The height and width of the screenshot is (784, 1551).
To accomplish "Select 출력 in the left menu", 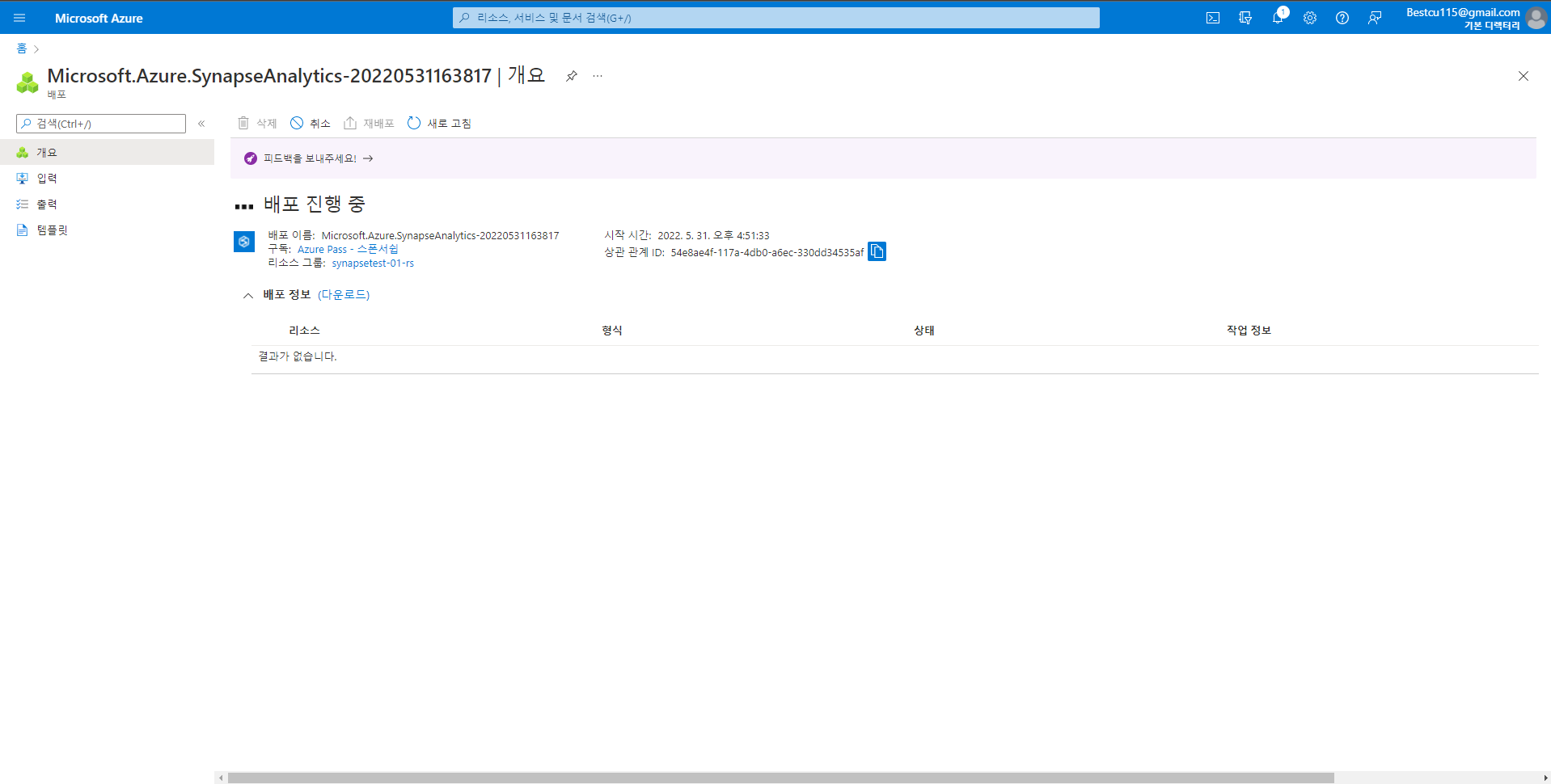I will (x=107, y=204).
